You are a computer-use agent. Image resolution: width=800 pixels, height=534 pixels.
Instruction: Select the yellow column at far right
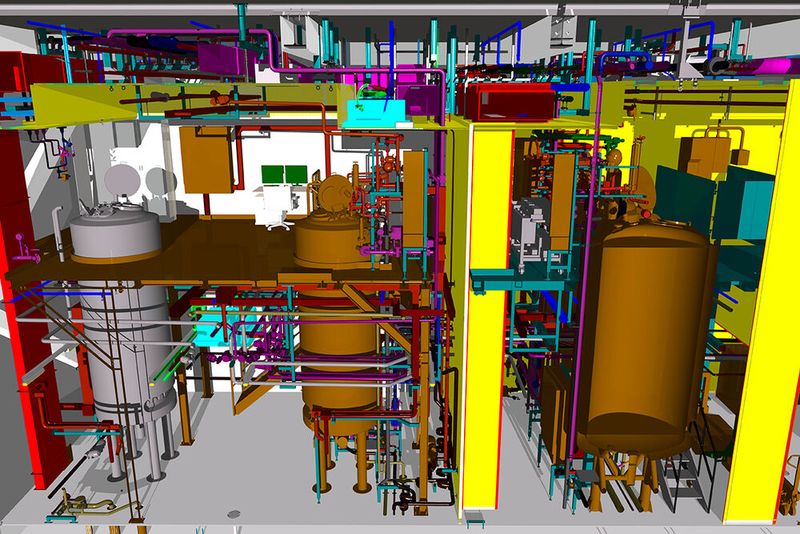point(762,350)
